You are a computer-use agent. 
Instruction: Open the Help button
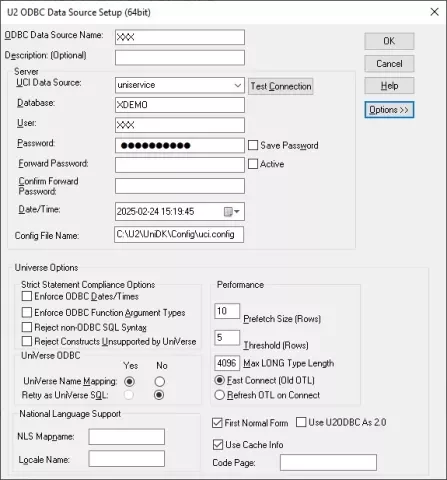(389, 86)
